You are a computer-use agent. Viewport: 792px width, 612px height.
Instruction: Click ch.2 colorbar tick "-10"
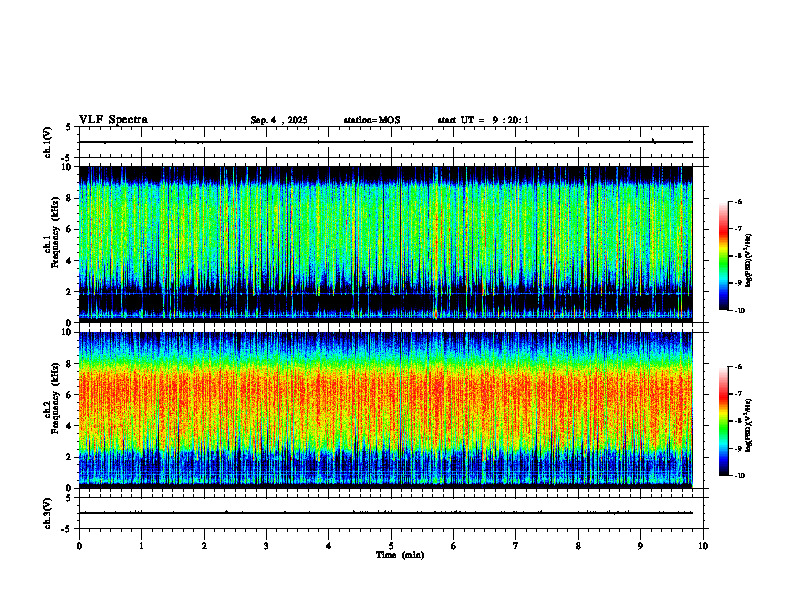pos(739,476)
